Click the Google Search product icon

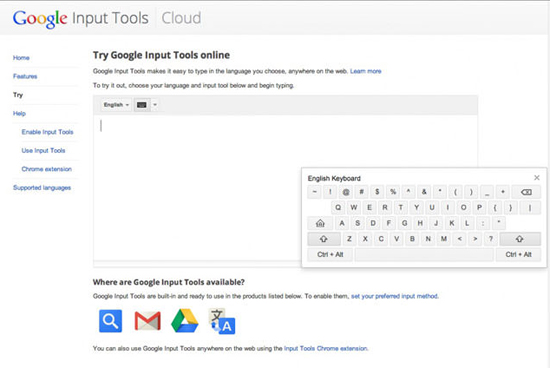click(110, 321)
